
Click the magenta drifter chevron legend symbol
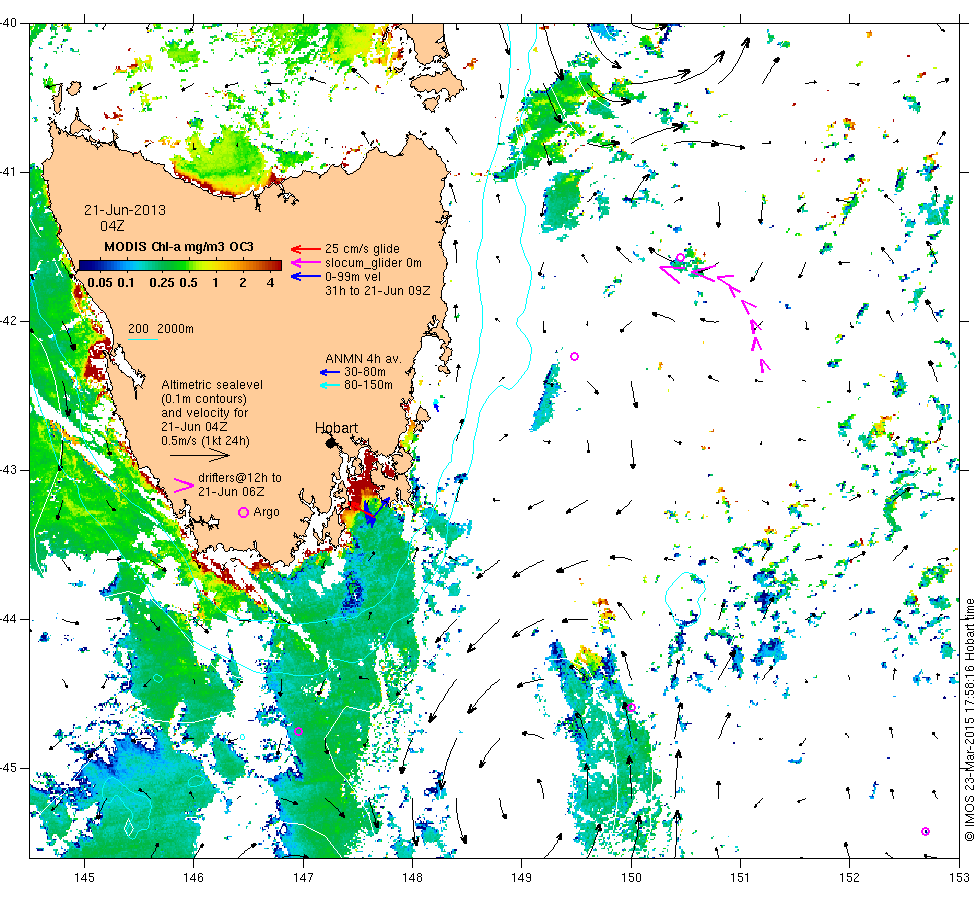tap(184, 485)
